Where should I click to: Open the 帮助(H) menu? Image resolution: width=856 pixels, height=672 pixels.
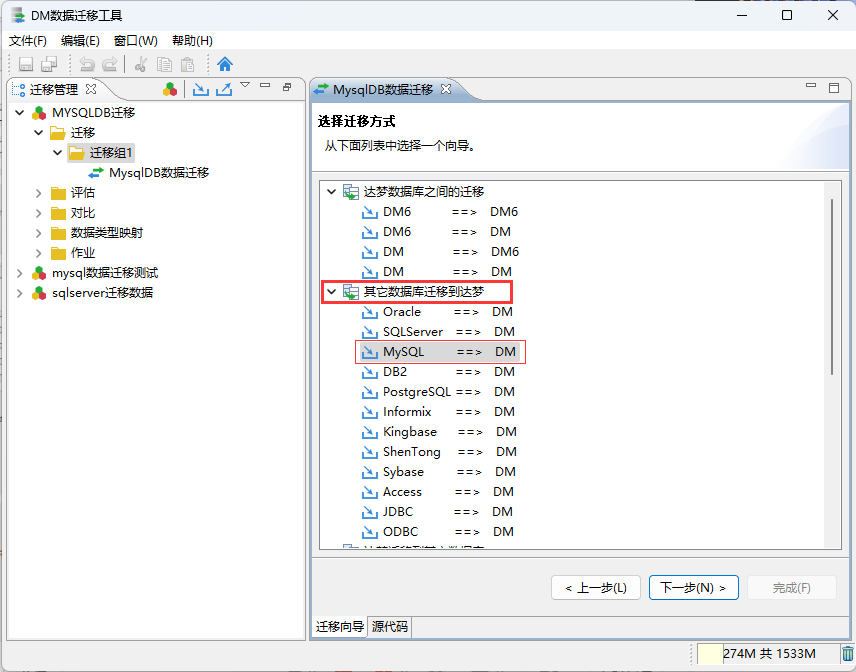192,41
